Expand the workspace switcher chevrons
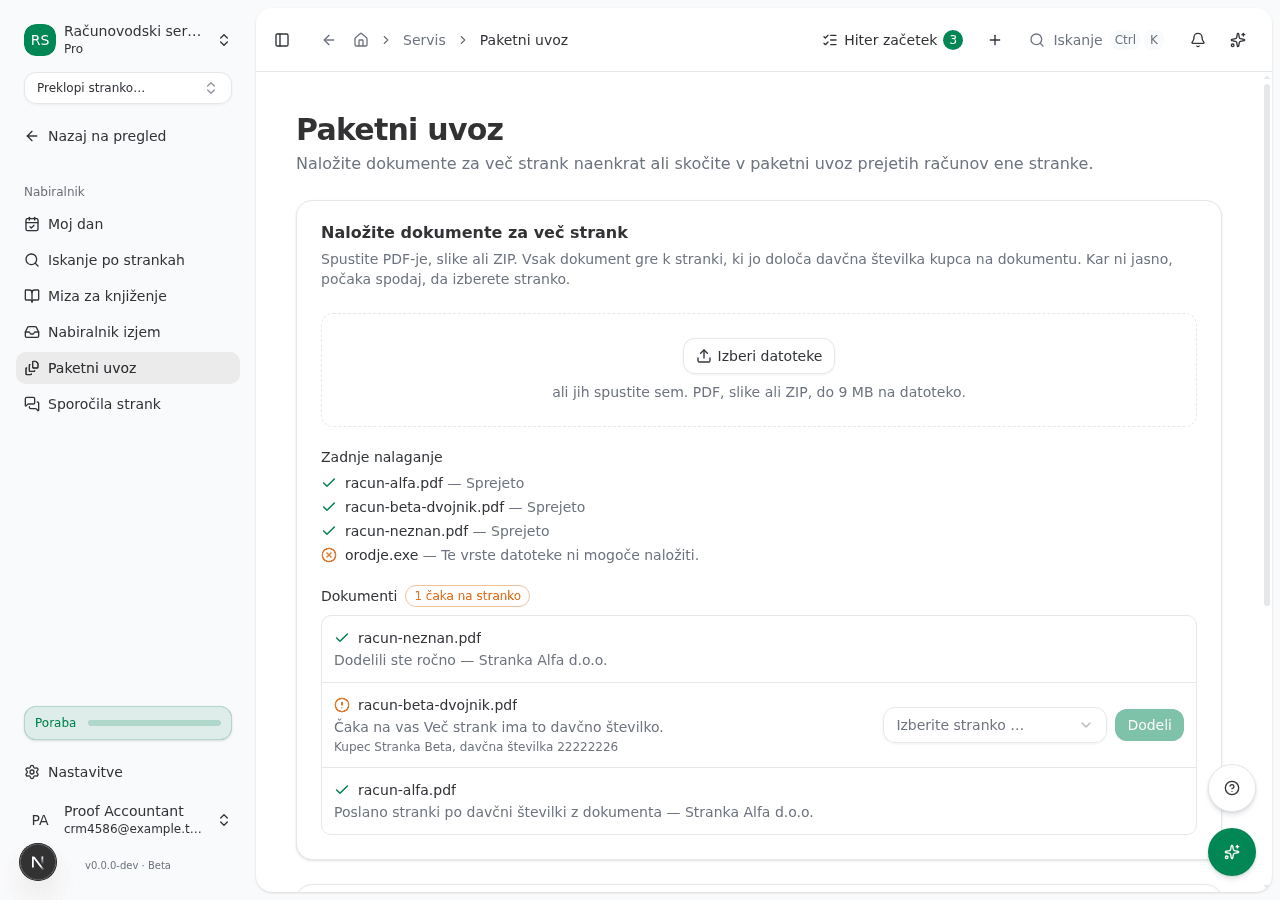 coord(224,40)
